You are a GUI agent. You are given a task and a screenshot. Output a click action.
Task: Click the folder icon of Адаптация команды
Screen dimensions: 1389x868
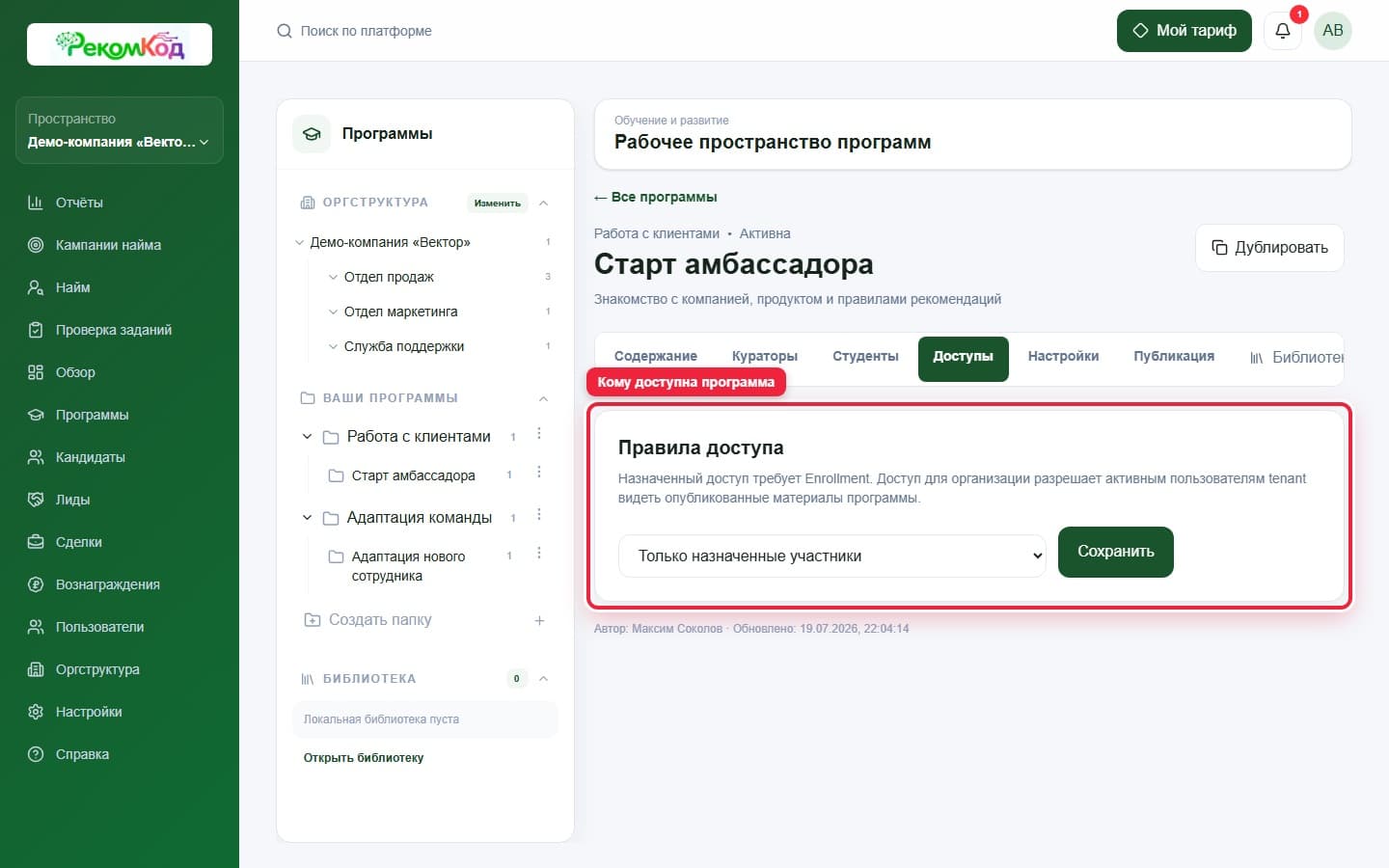tap(331, 518)
